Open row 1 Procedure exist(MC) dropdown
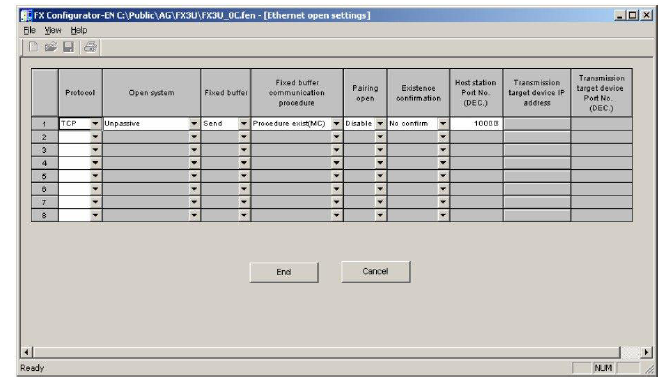The height and width of the screenshot is (385, 667). tap(336, 123)
